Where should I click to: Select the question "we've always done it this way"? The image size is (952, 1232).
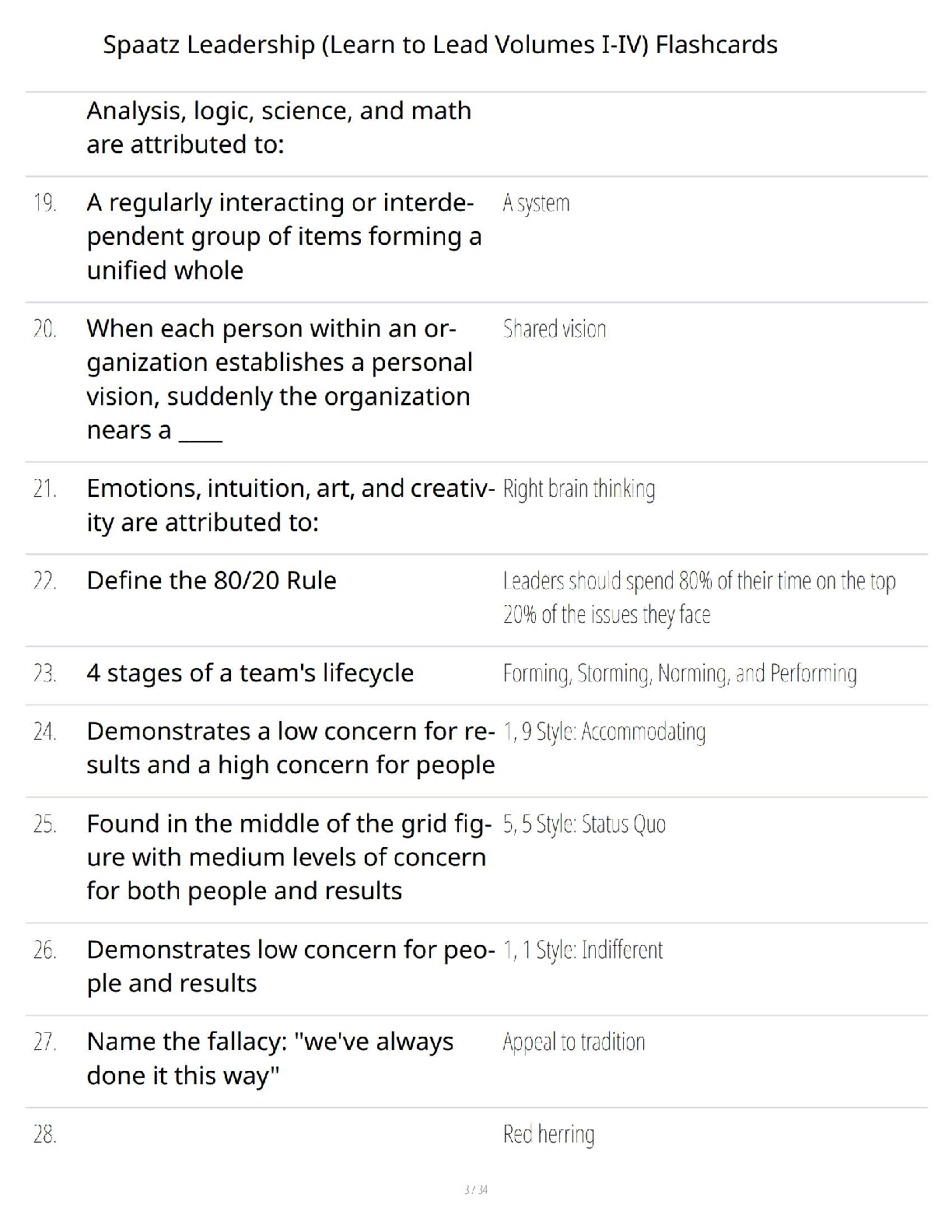click(x=270, y=1059)
